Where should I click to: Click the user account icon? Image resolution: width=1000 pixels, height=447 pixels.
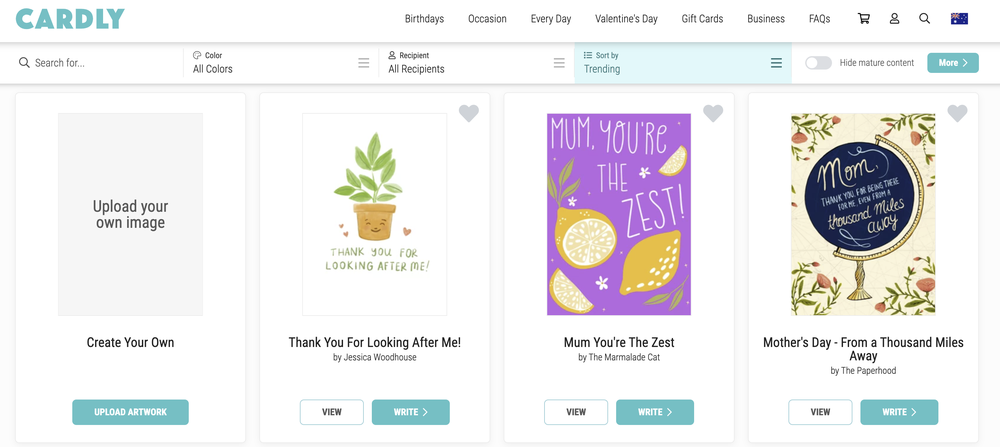895,18
